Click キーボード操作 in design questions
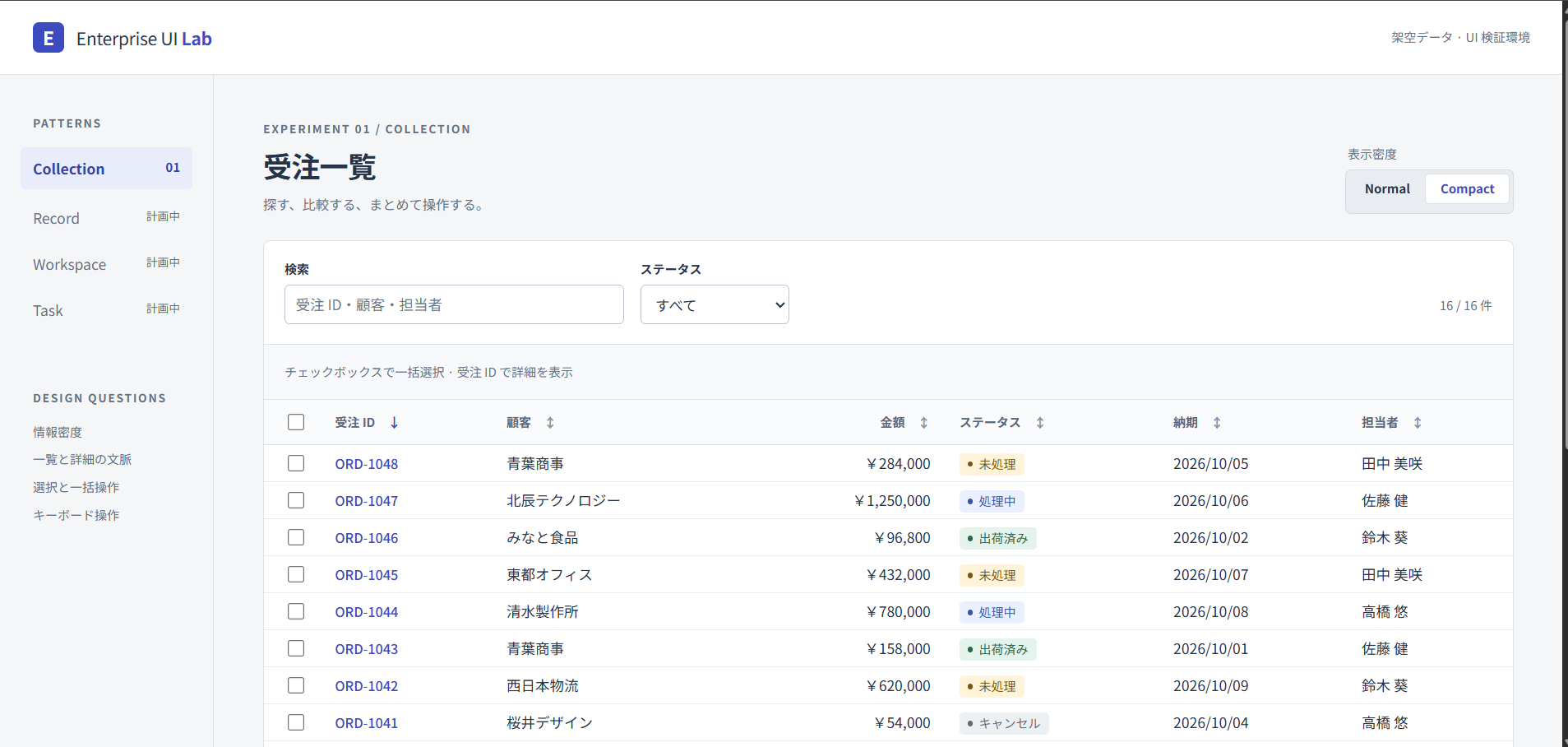This screenshot has width=1568, height=747. pos(76,515)
